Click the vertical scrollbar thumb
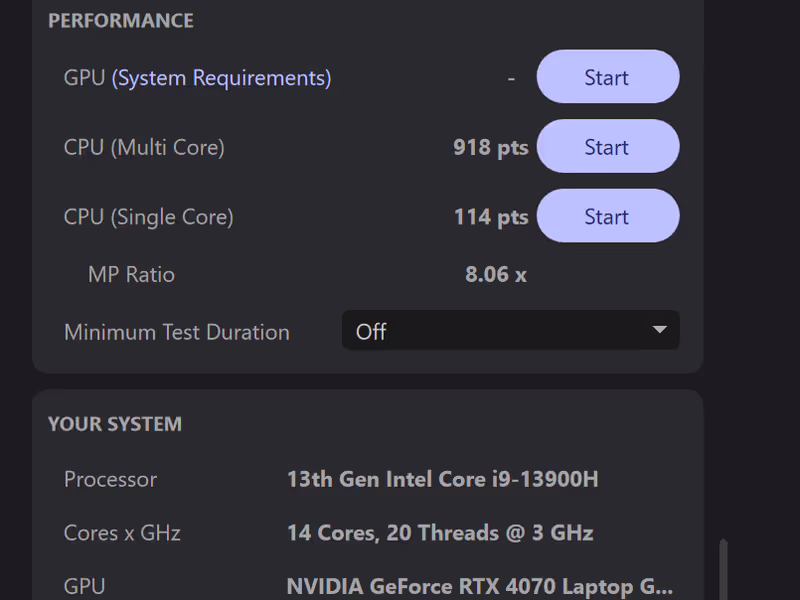800x600 pixels. point(723,570)
